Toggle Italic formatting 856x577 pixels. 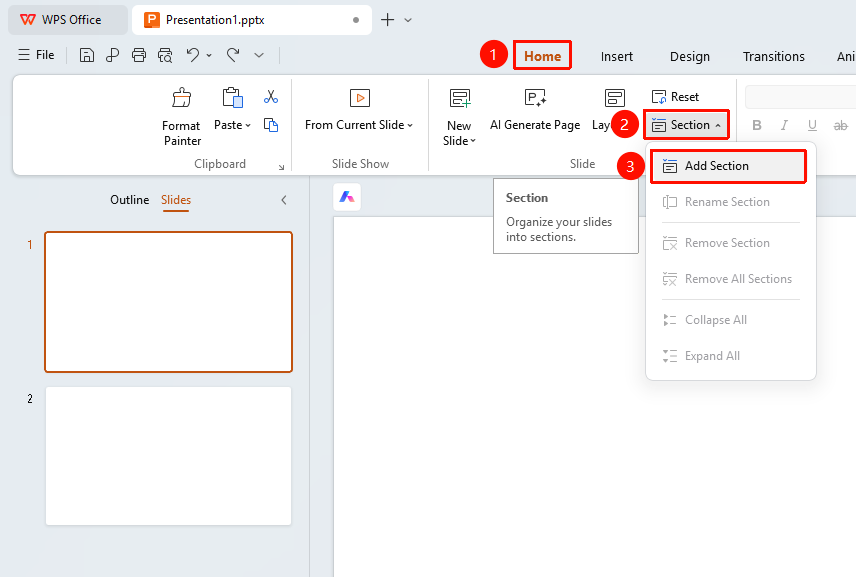784,125
